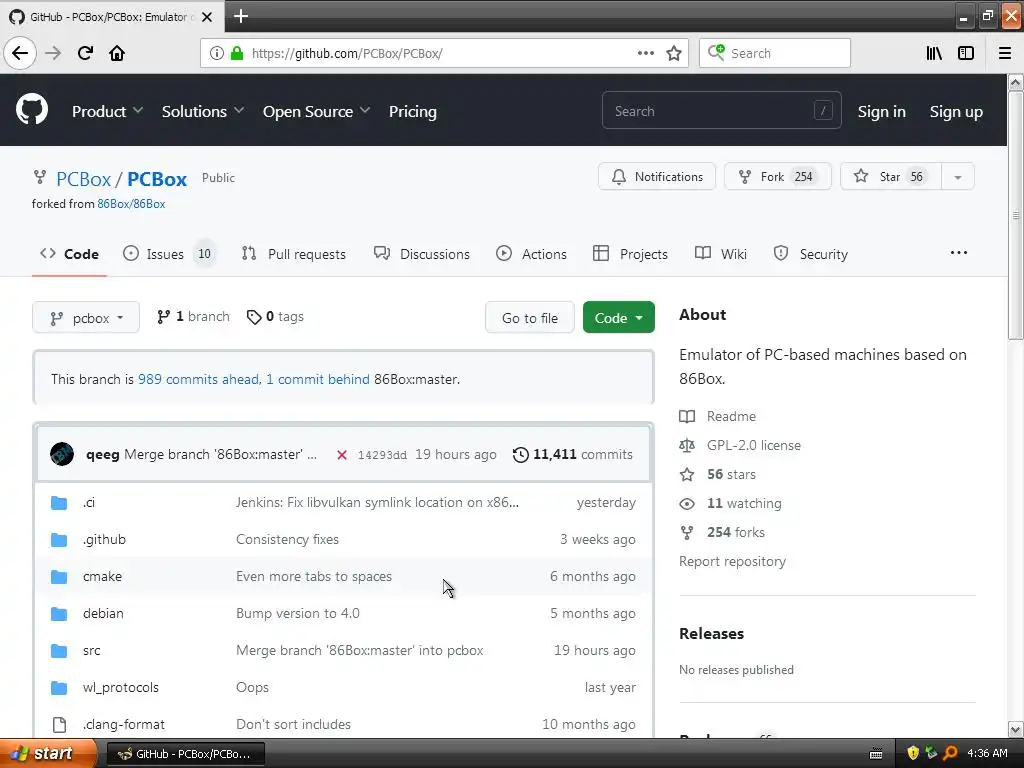Click the GitHub search field
This screenshot has width=1024, height=768.
(x=722, y=111)
